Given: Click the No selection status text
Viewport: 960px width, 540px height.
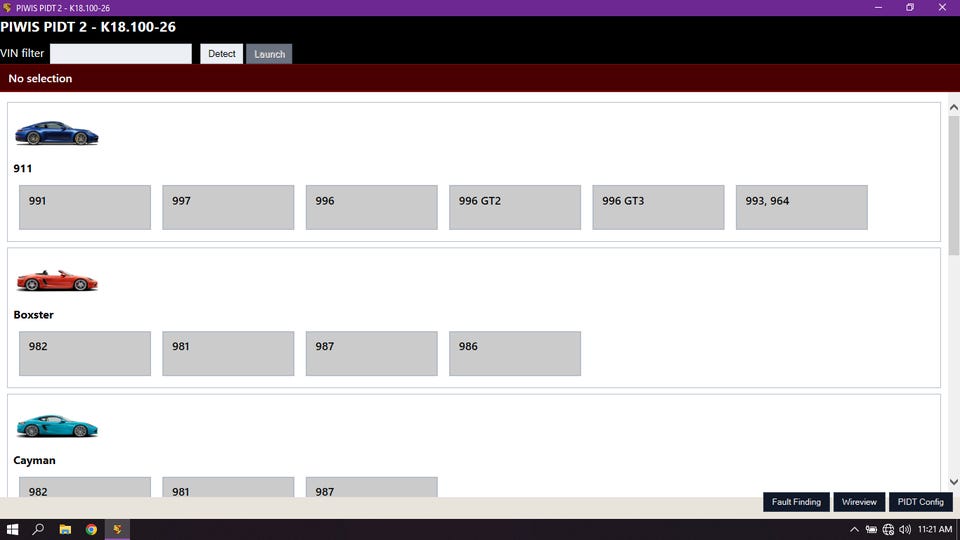Looking at the screenshot, I should click(40, 78).
